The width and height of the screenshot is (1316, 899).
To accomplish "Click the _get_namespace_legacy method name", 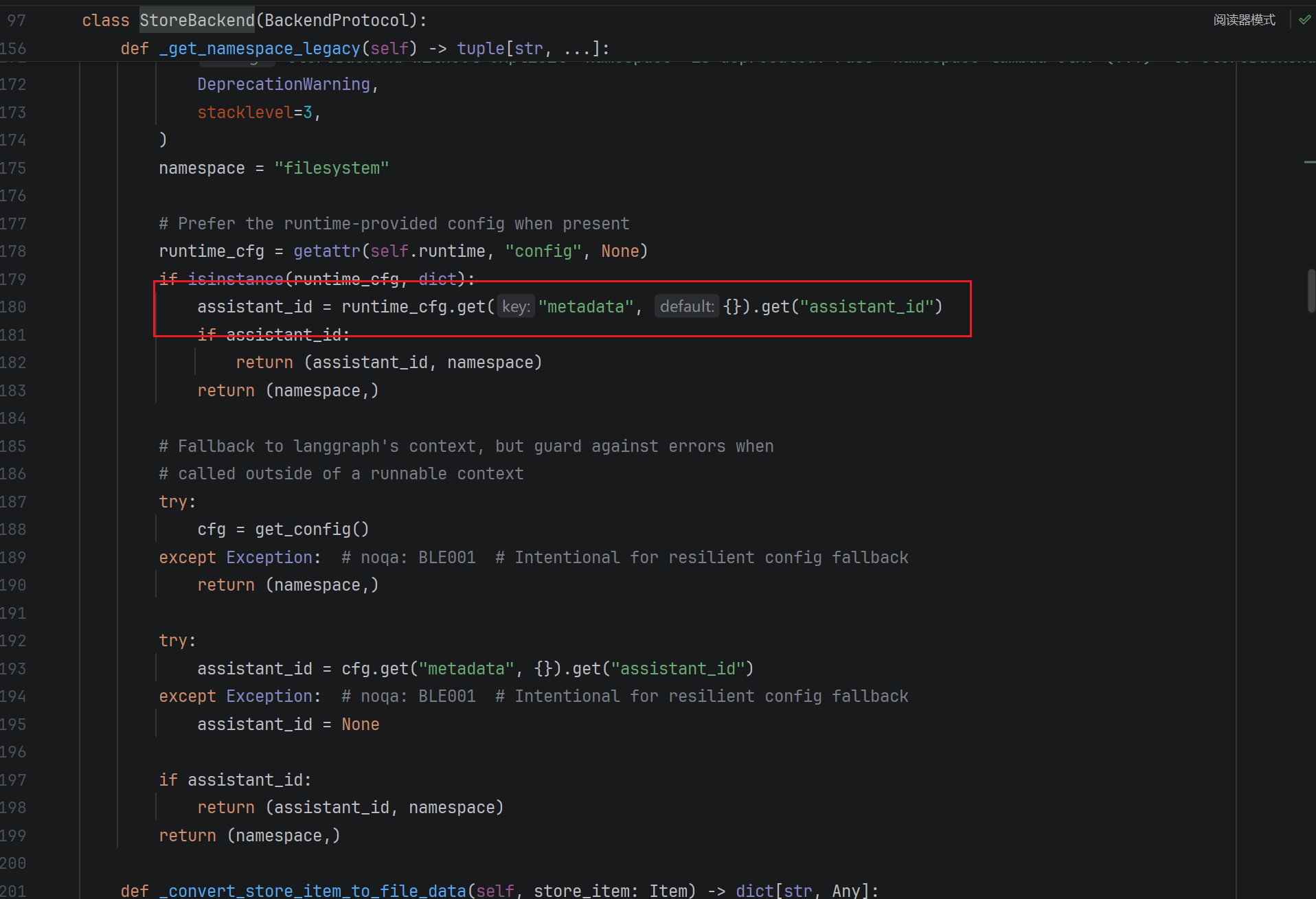I will pos(260,49).
